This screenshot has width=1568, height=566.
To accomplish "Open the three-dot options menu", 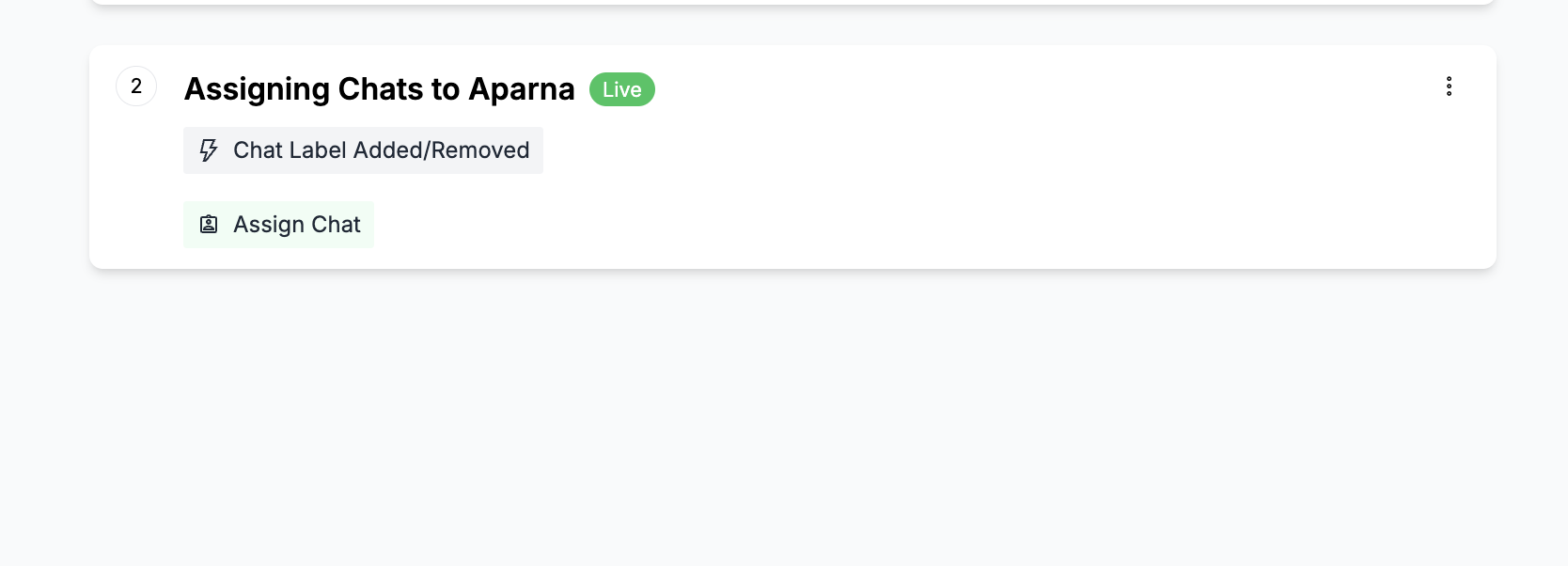I will 1449,86.
